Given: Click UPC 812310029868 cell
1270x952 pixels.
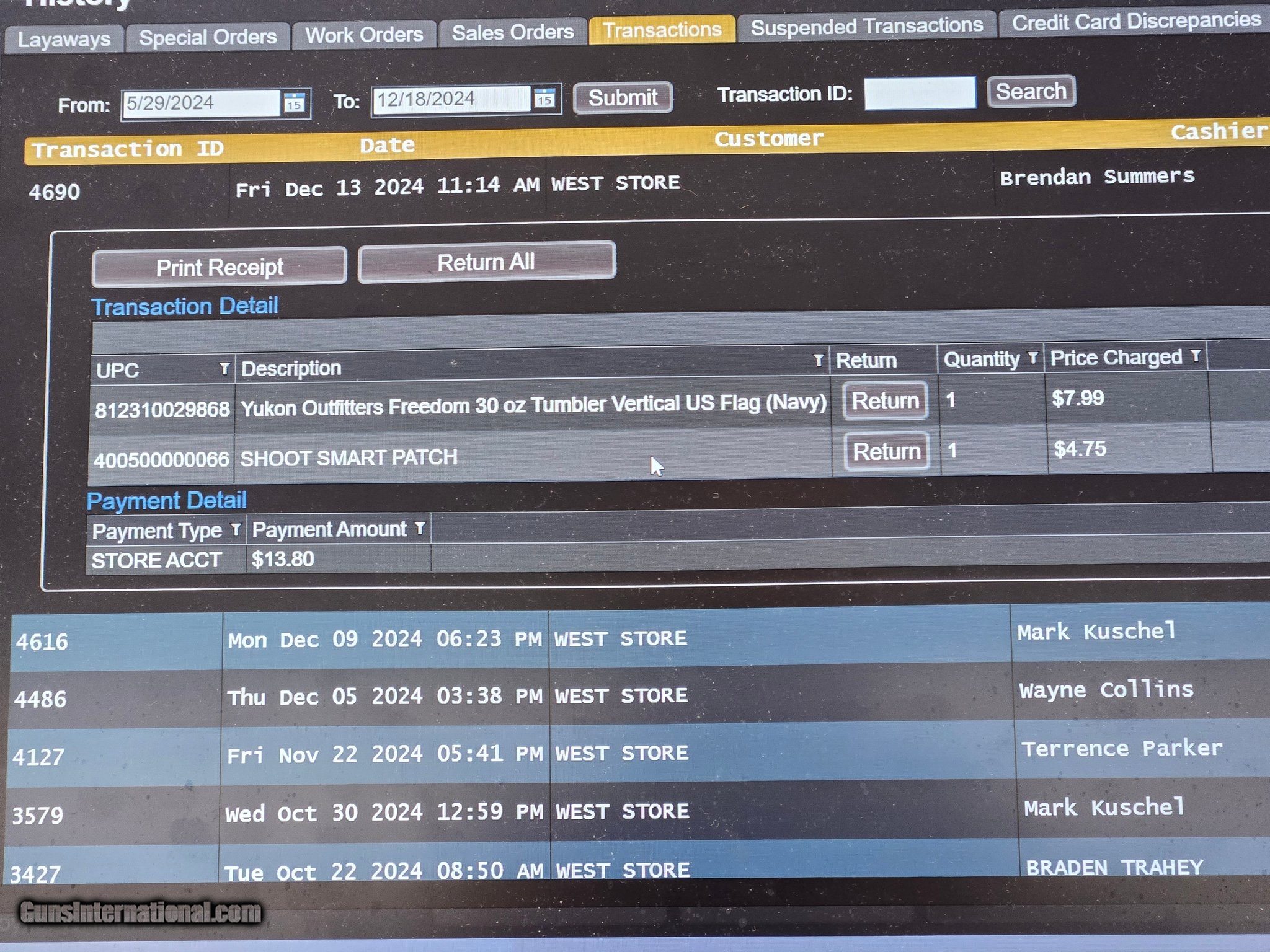Looking at the screenshot, I should coord(162,409).
